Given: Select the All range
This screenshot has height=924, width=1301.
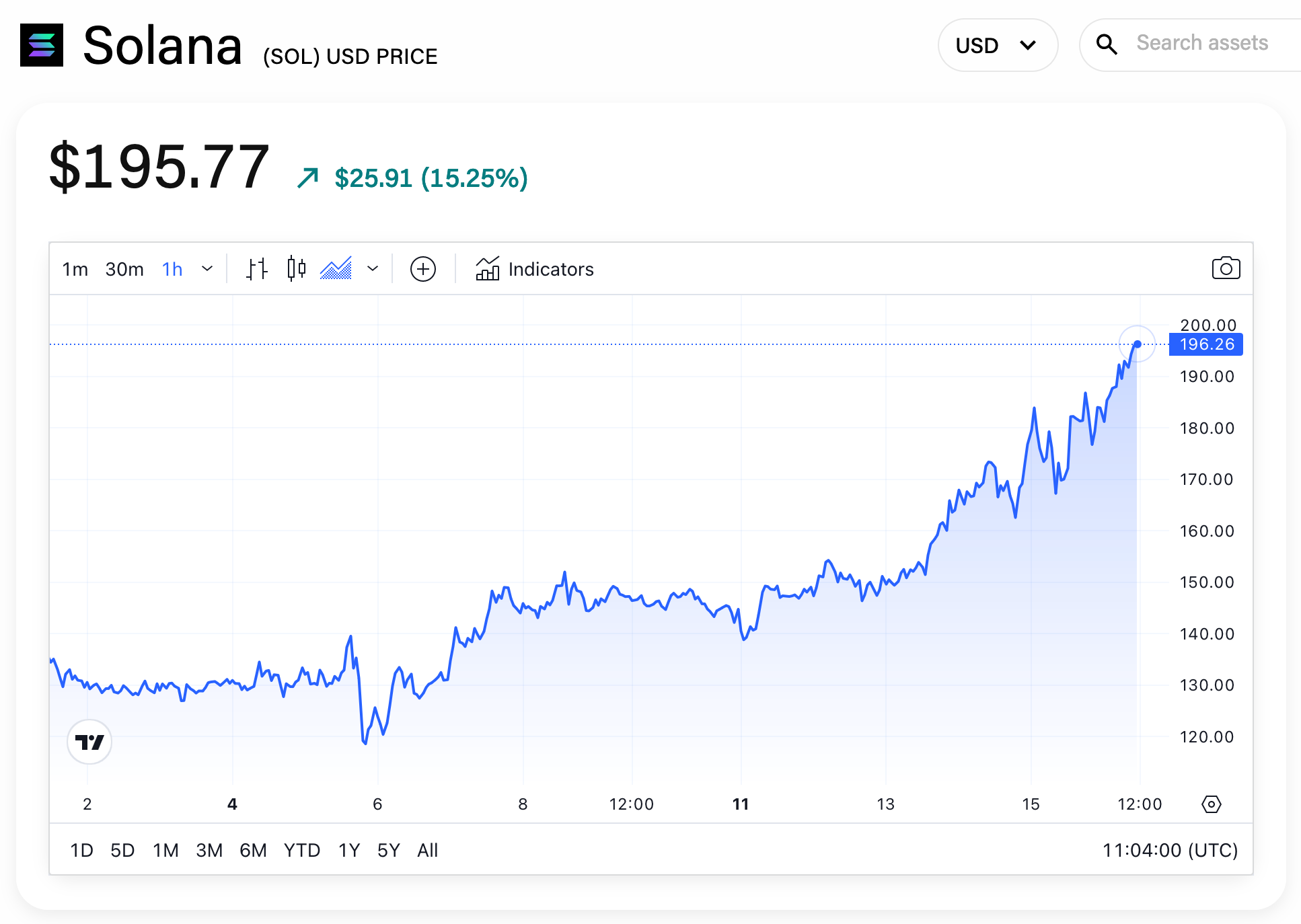Looking at the screenshot, I should click(427, 850).
